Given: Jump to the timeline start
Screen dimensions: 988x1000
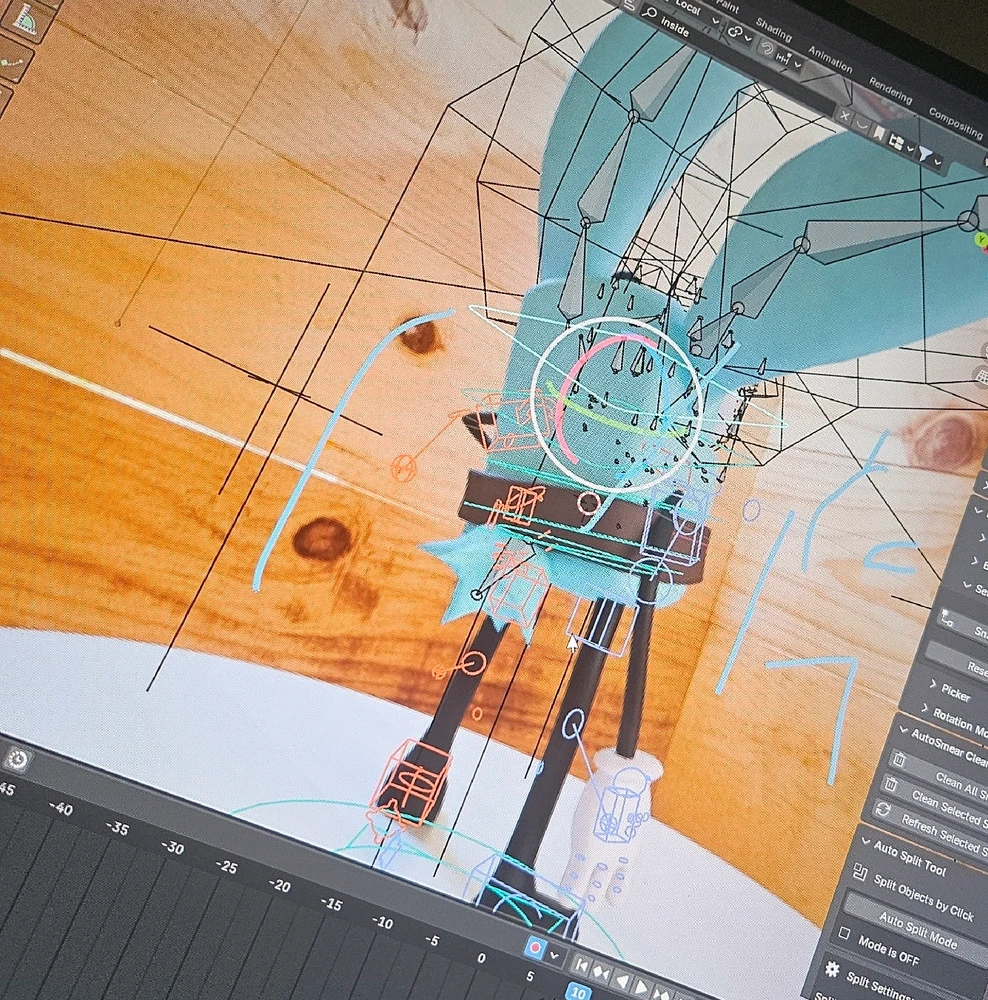Looking at the screenshot, I should tap(581, 966).
